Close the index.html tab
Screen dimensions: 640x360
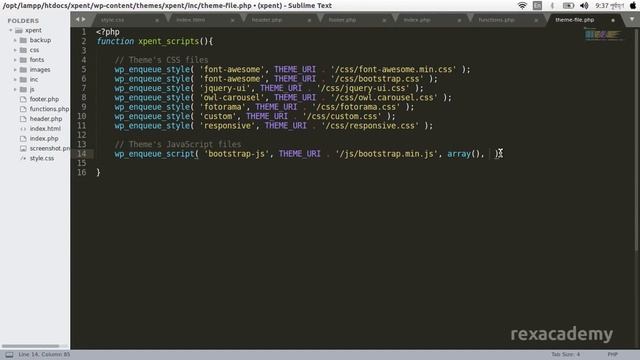pos(233,20)
